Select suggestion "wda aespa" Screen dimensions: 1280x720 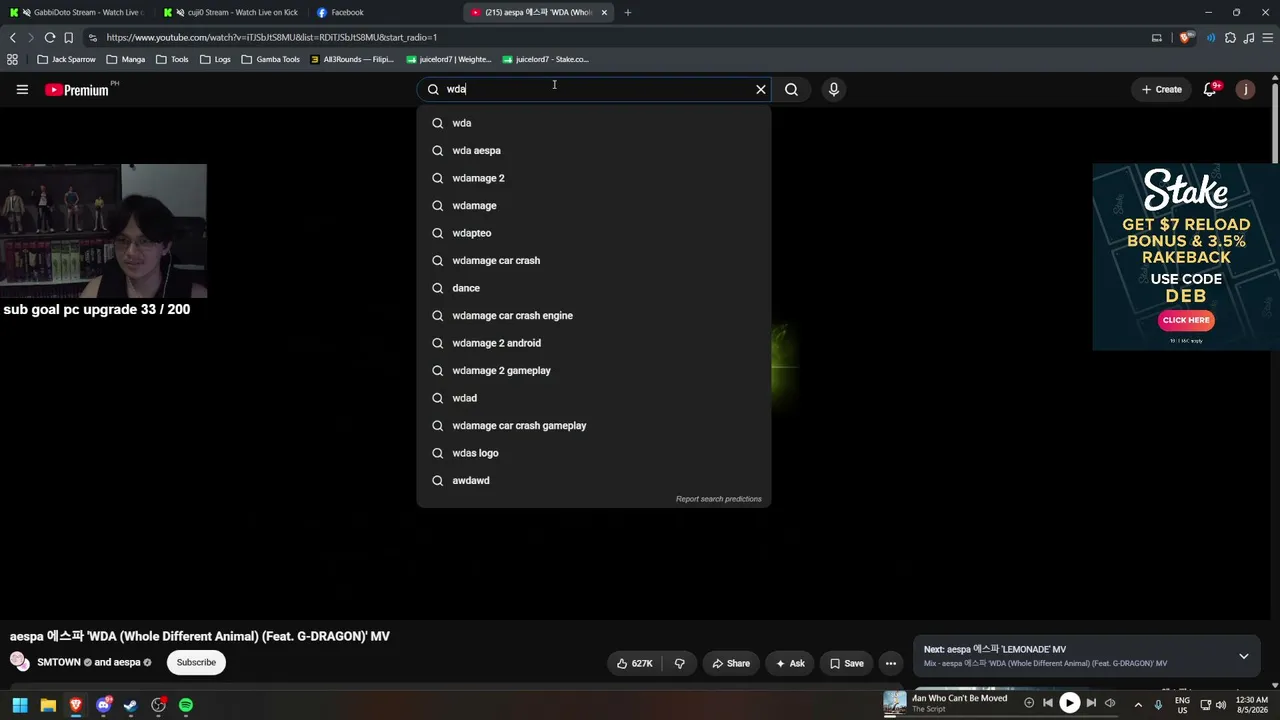[x=594, y=150]
